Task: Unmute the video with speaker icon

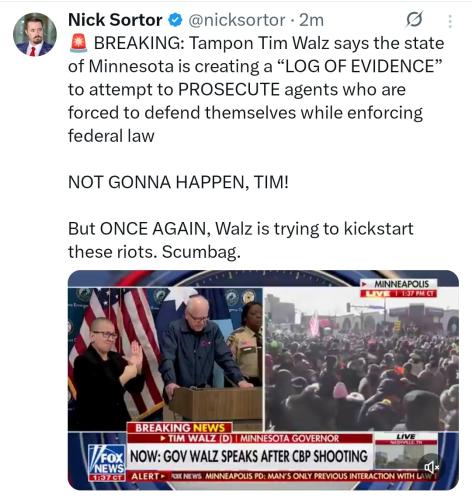Action: [x=431, y=467]
